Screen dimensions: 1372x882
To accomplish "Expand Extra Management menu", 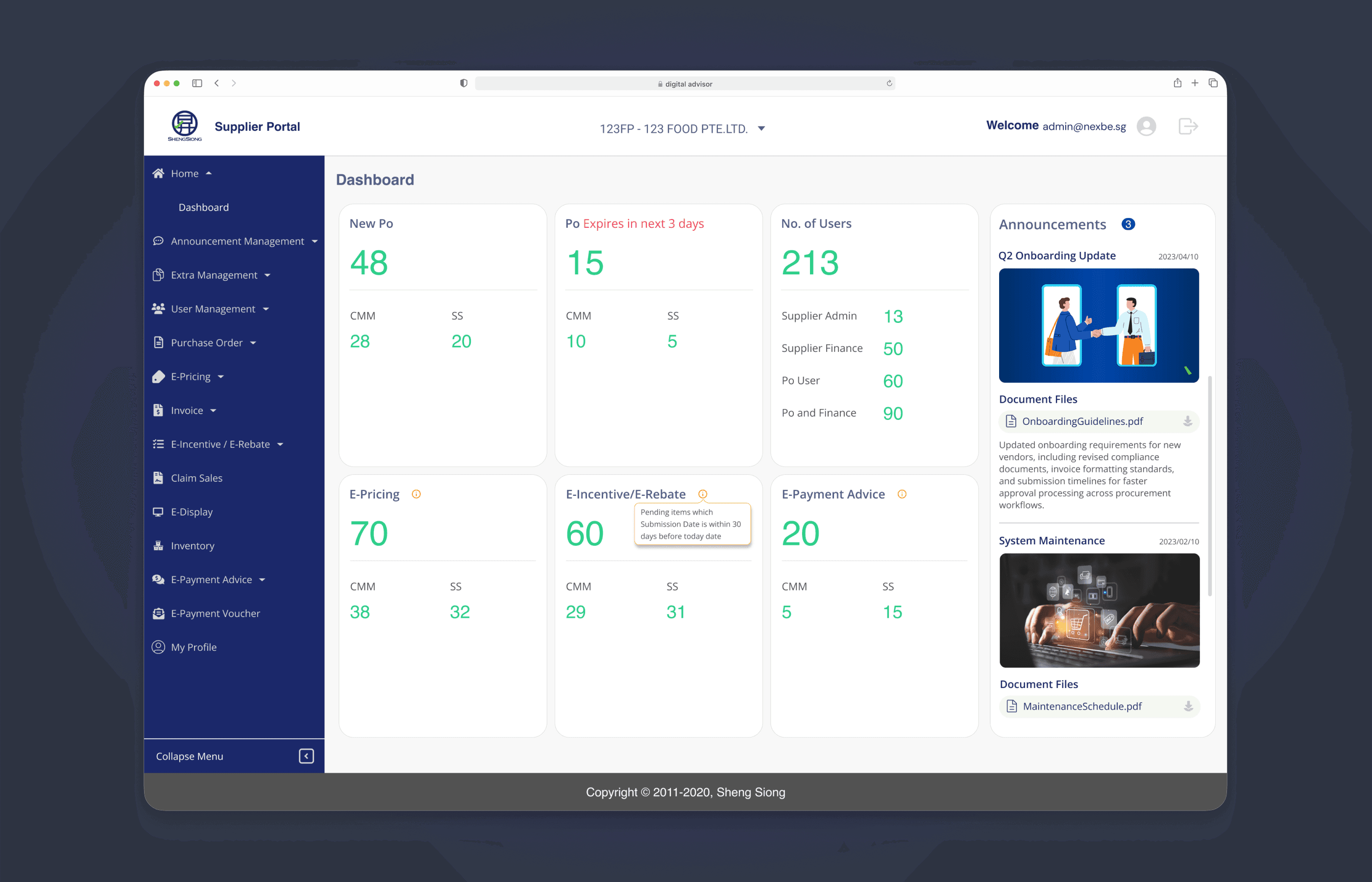I will click(x=268, y=275).
